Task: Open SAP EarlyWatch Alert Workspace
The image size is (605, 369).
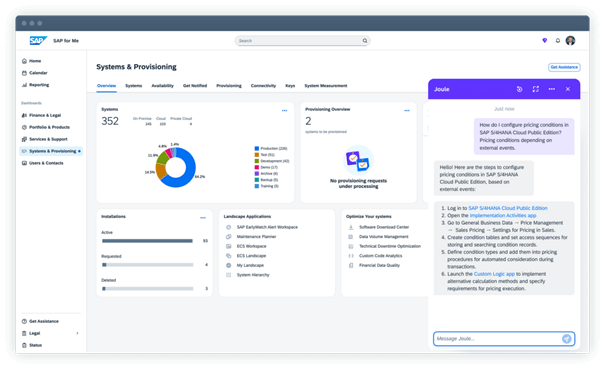Action: click(267, 227)
